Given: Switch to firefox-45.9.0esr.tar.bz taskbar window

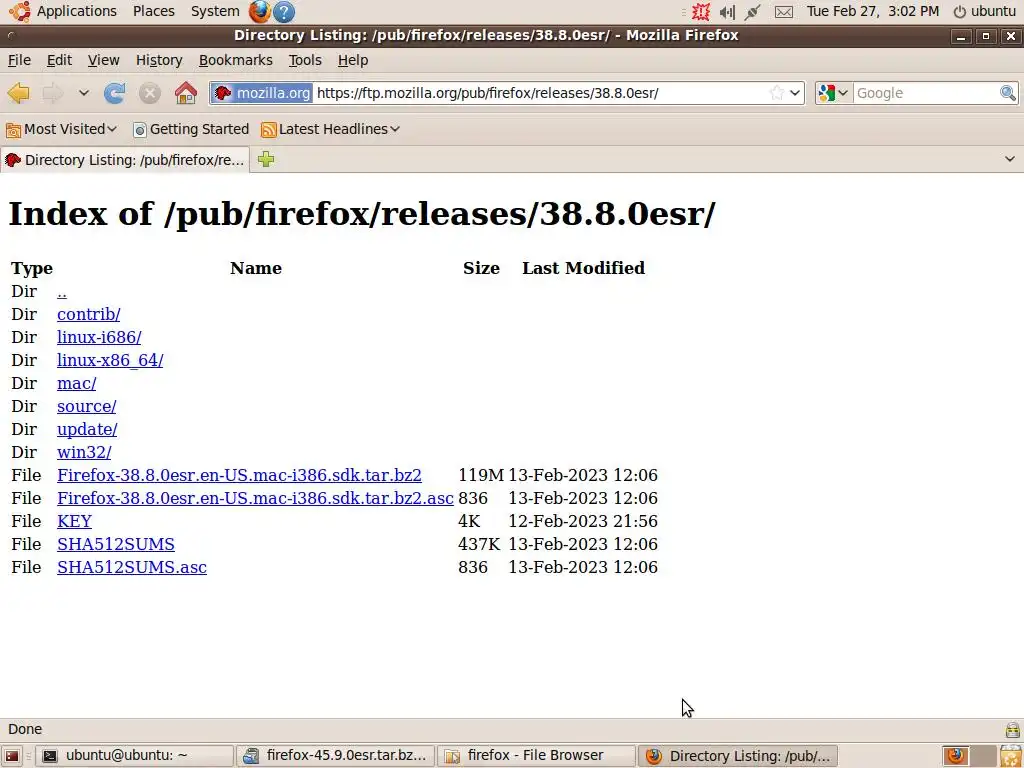Looking at the screenshot, I should pos(335,756).
